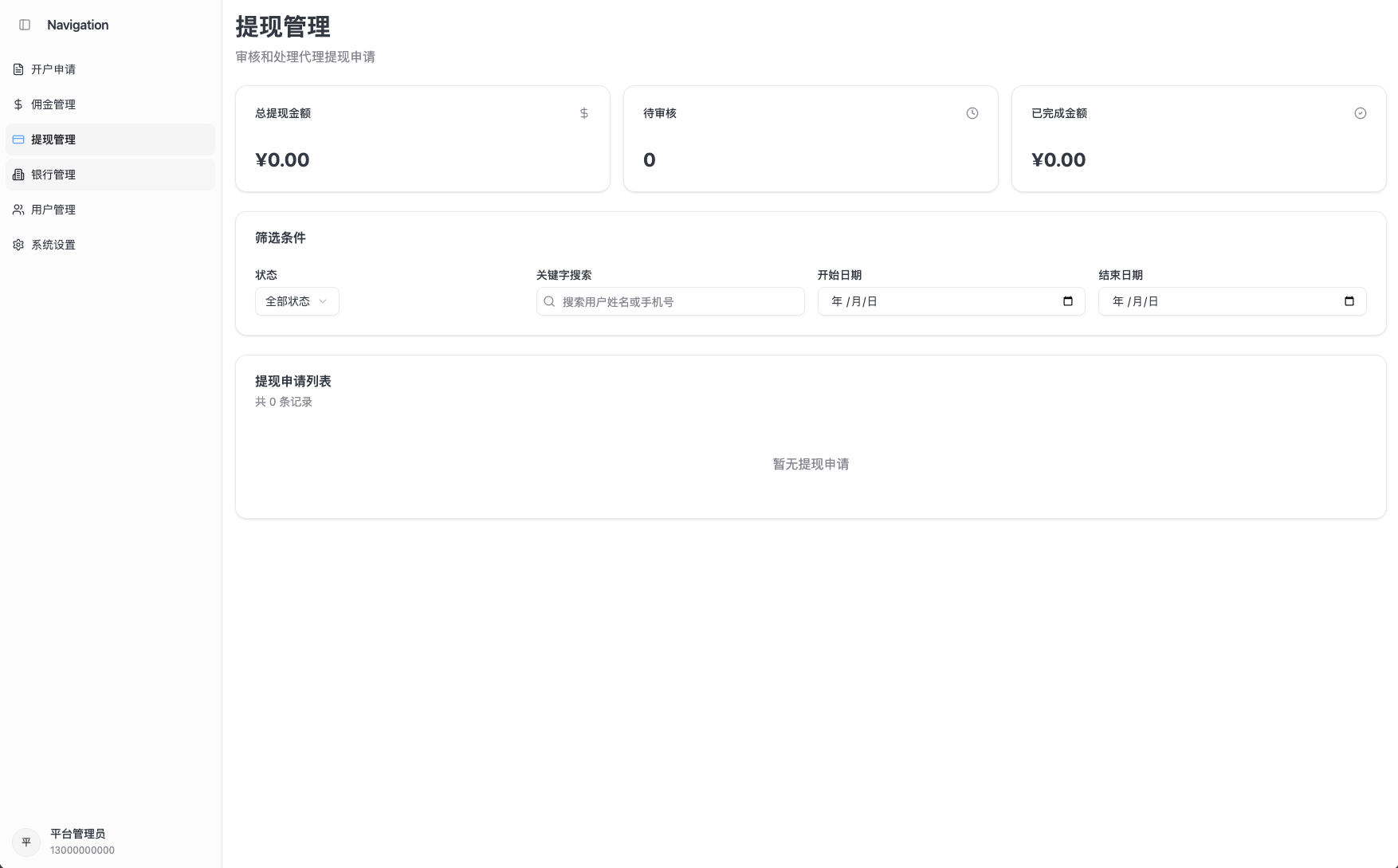Open the 结束日期 calendar picker
This screenshot has height=868, width=1398.
(1349, 301)
